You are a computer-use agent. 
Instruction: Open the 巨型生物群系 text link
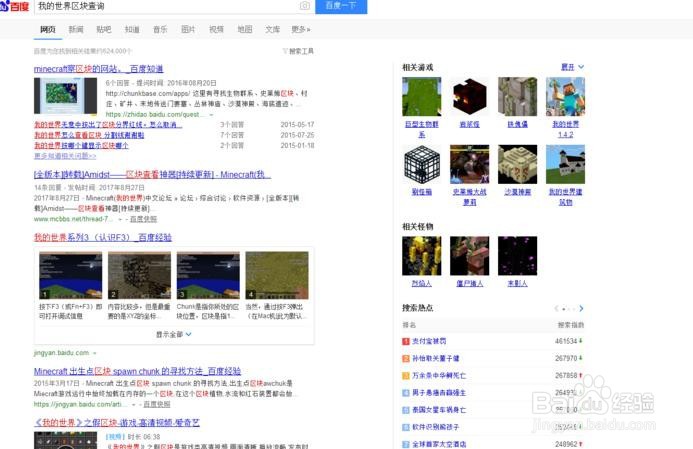pos(422,129)
